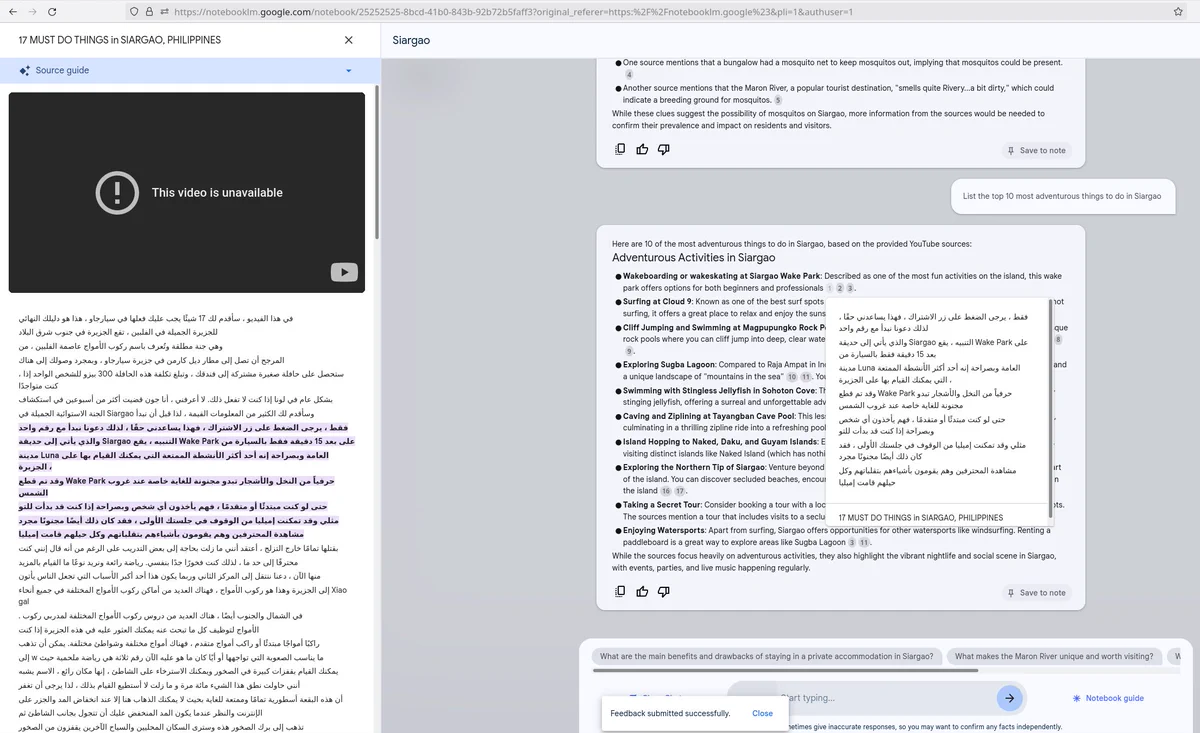Bookmark page with star icon
The height and width of the screenshot is (733, 1200).
coord(1177,11)
